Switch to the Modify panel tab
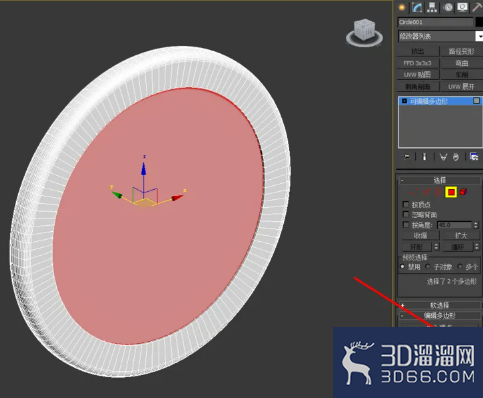The width and height of the screenshot is (483, 398). 417,7
